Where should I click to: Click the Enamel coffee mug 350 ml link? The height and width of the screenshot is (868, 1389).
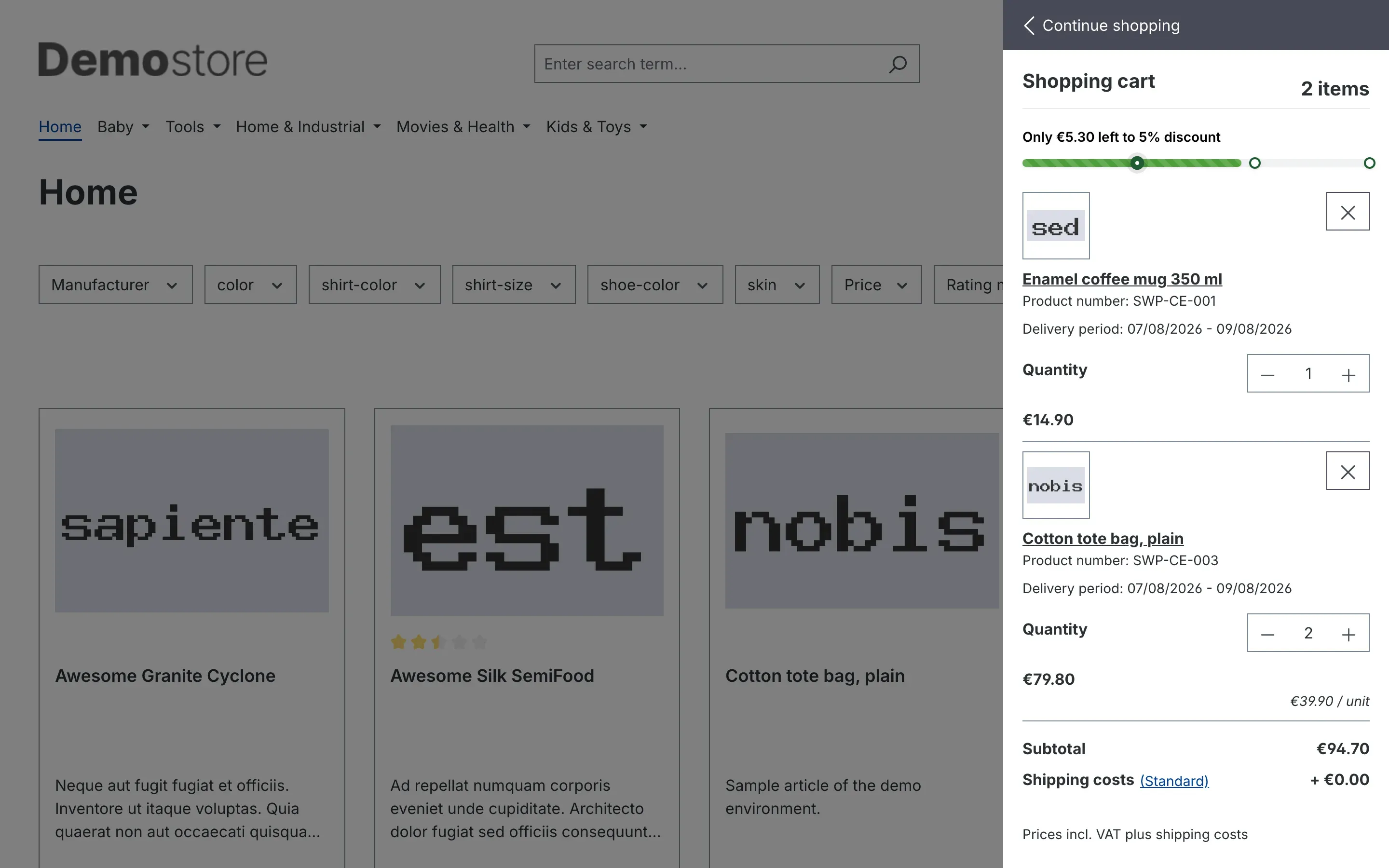pos(1122,279)
